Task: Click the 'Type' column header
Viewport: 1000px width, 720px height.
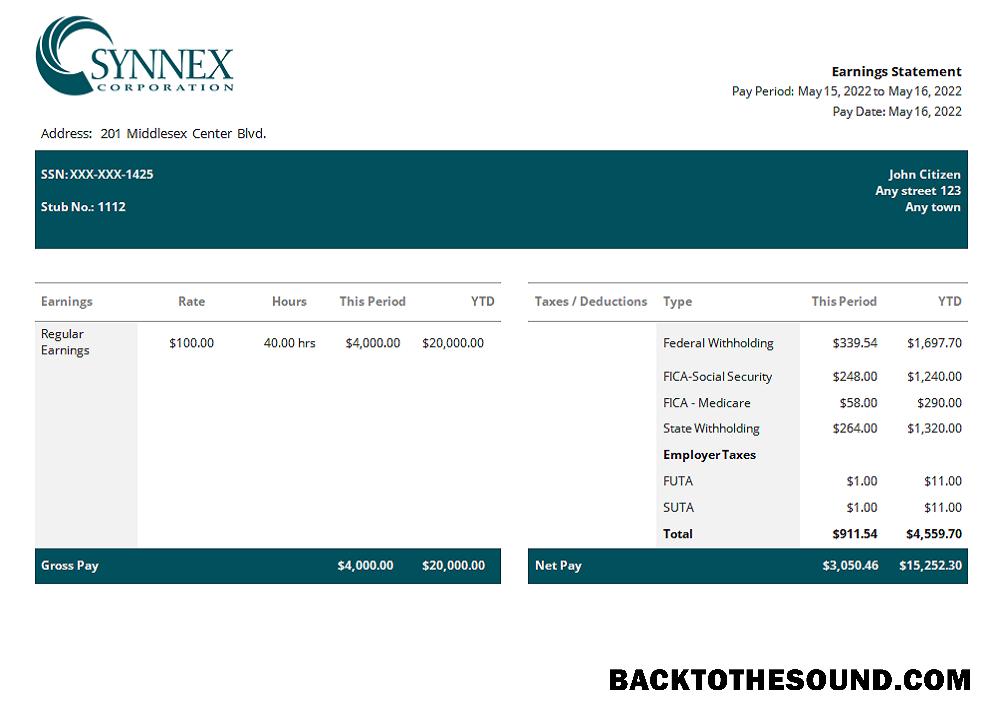Action: (x=677, y=302)
